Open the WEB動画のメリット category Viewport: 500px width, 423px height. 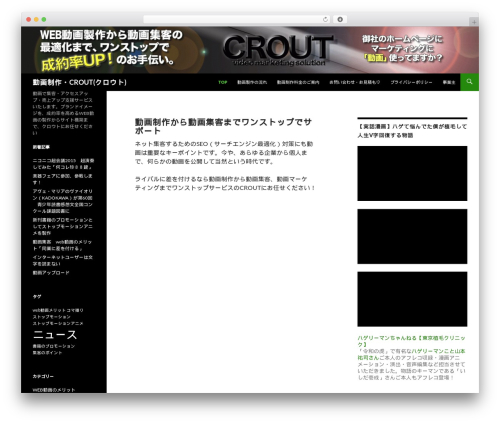click(x=54, y=390)
